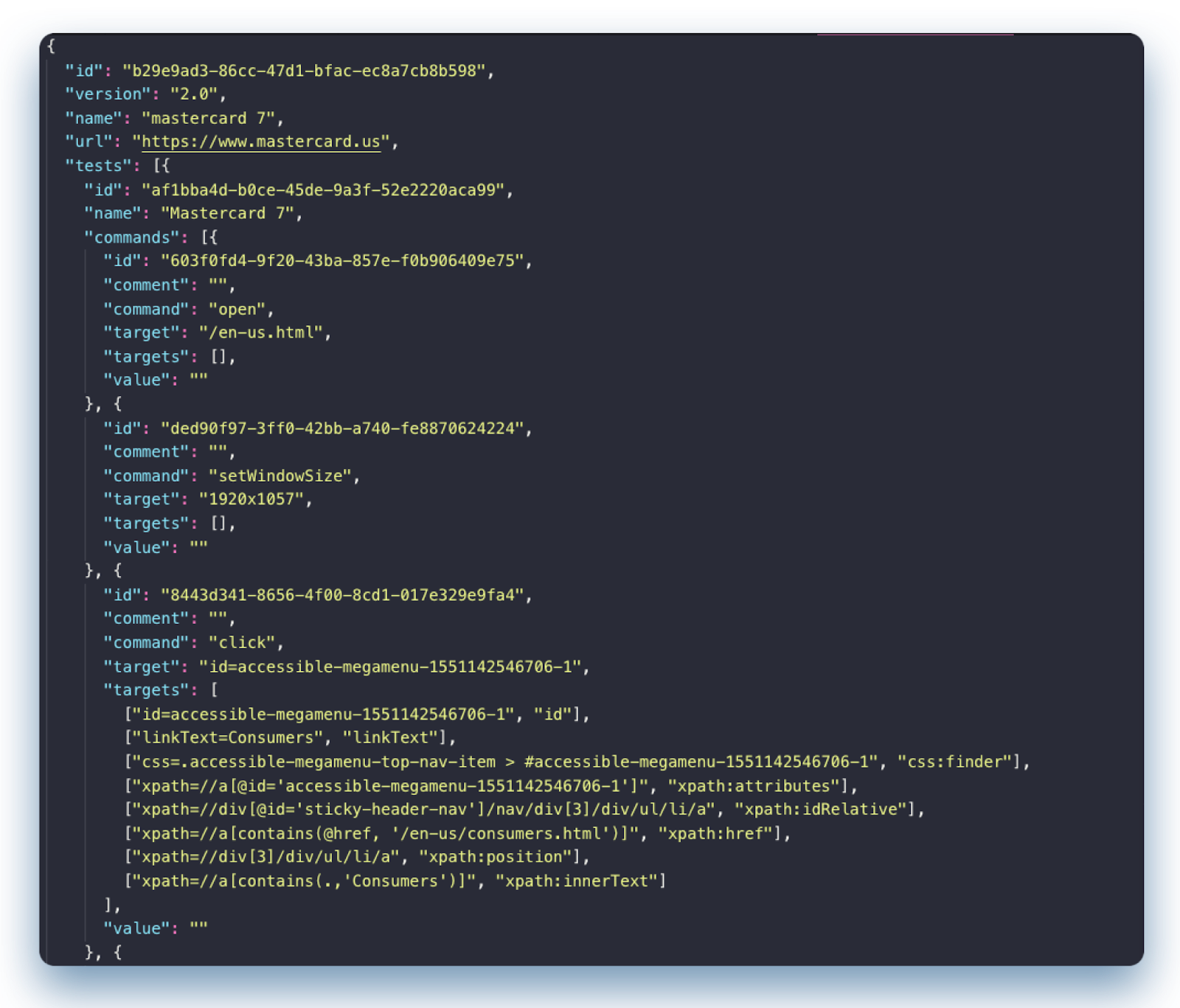Click the "Mastercard 7" test name value
The width and height of the screenshot is (1180, 1008).
tap(227, 213)
